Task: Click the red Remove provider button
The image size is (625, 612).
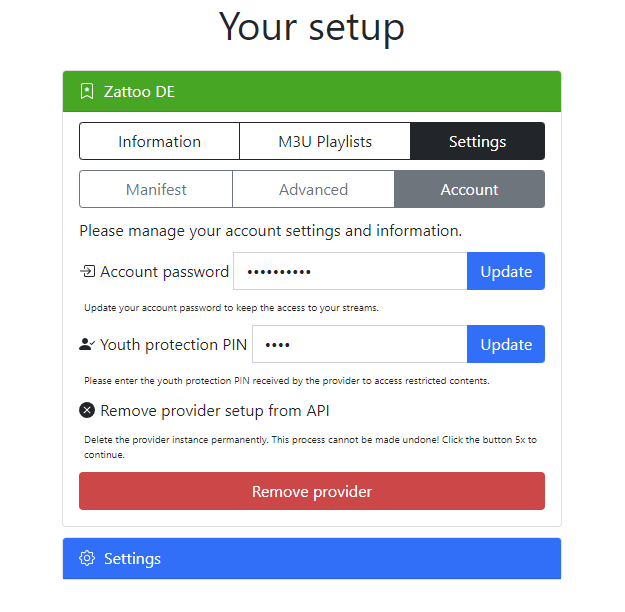Action: pos(312,491)
